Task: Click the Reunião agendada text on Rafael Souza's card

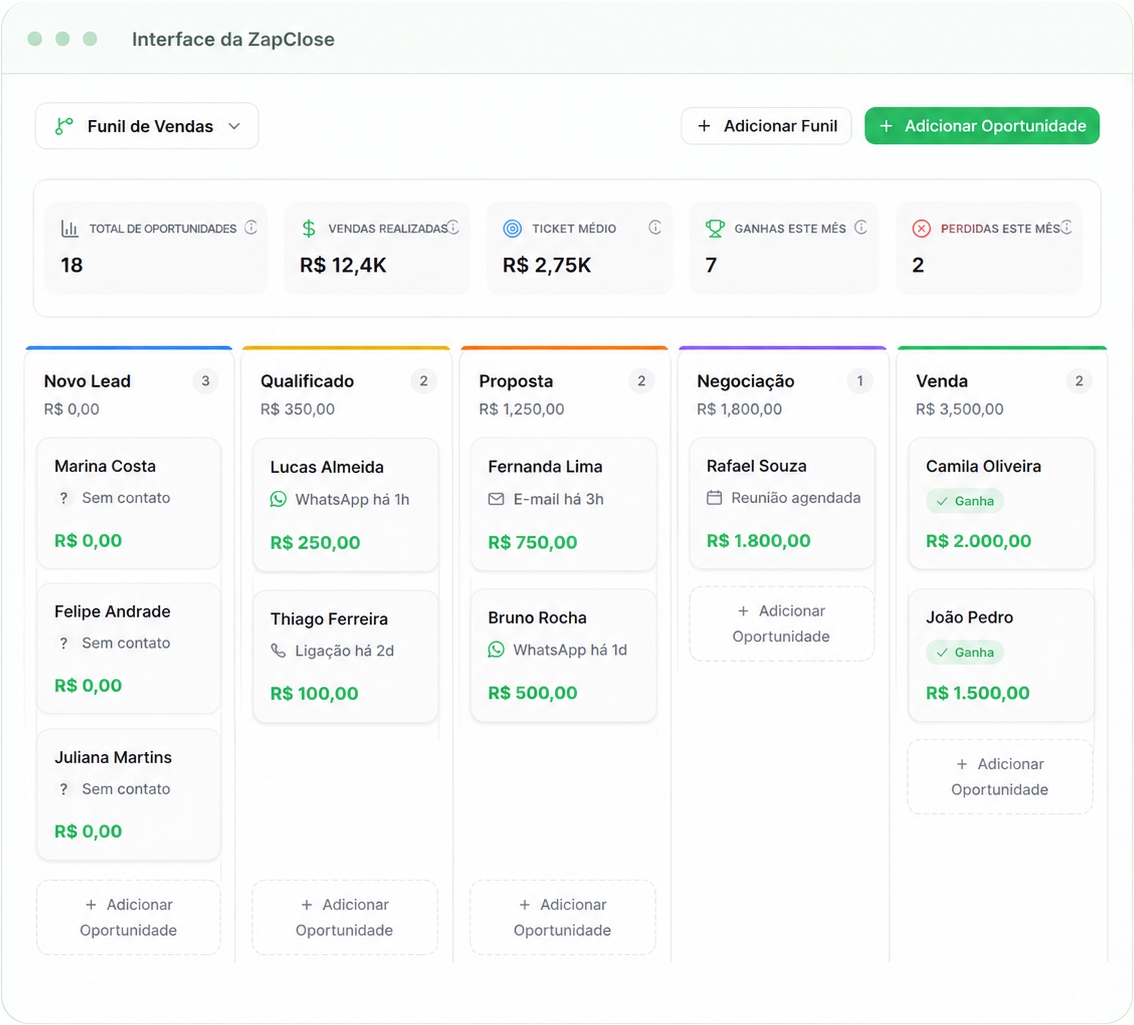Action: [x=796, y=498]
